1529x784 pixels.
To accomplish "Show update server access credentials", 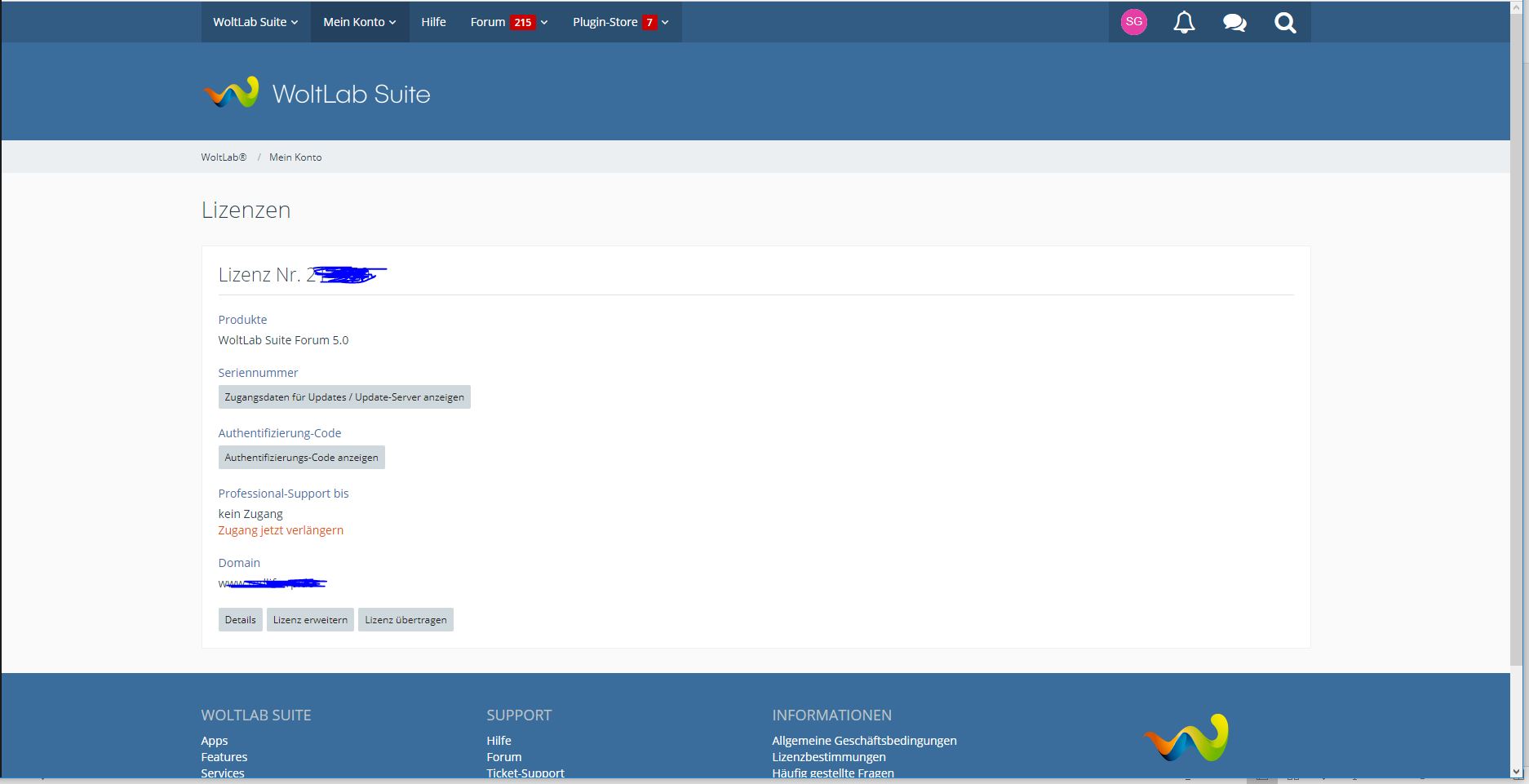I will click(x=344, y=397).
